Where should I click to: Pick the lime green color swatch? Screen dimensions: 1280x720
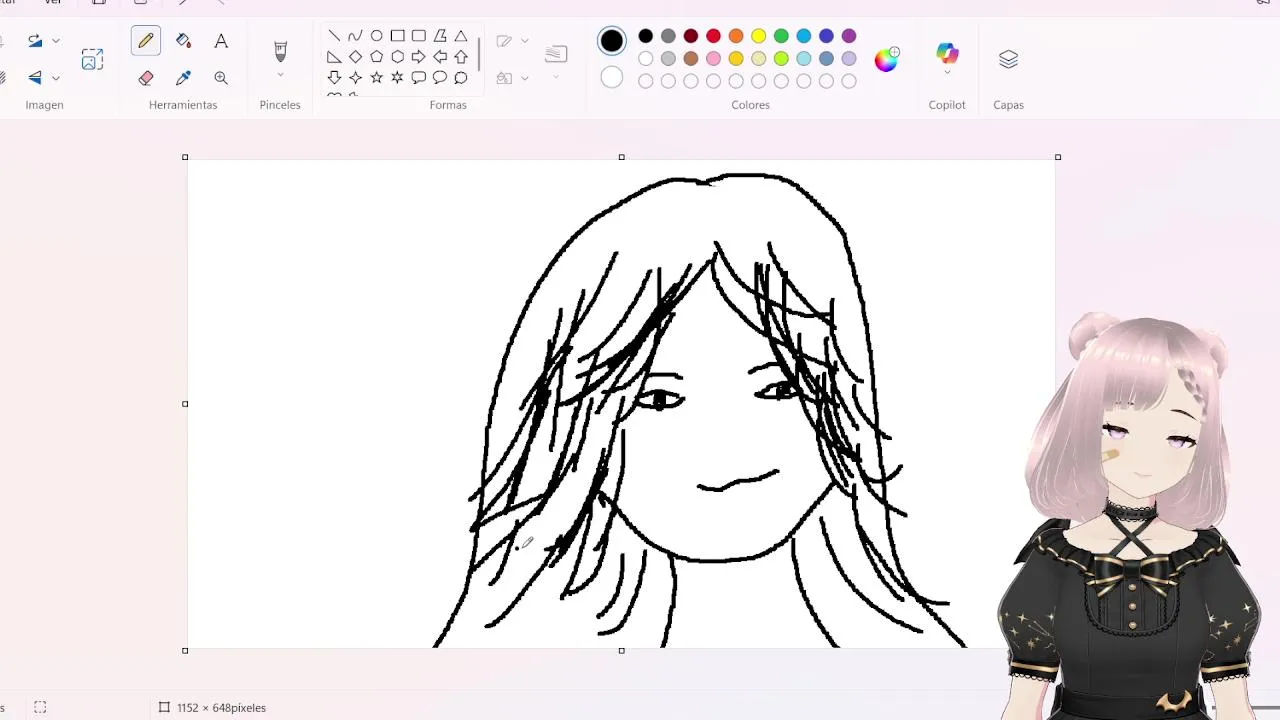(x=781, y=59)
